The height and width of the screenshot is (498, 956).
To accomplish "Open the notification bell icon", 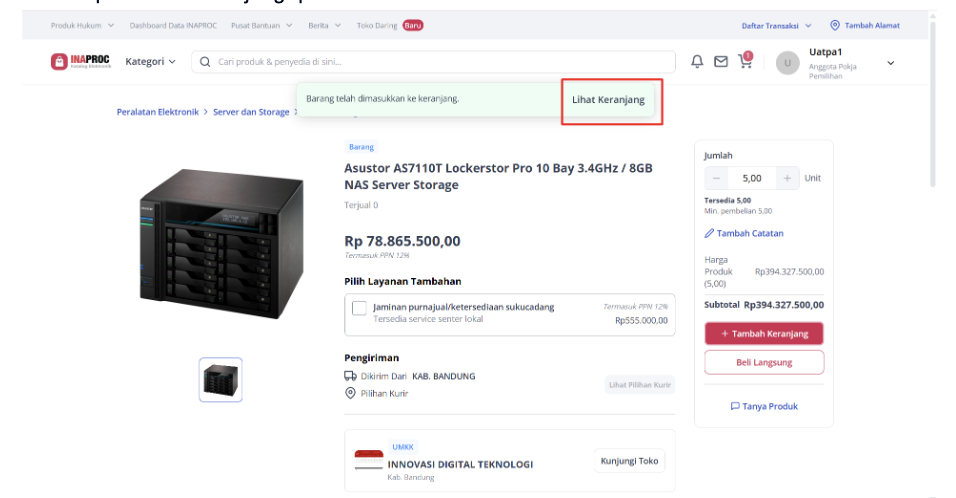I will click(697, 62).
